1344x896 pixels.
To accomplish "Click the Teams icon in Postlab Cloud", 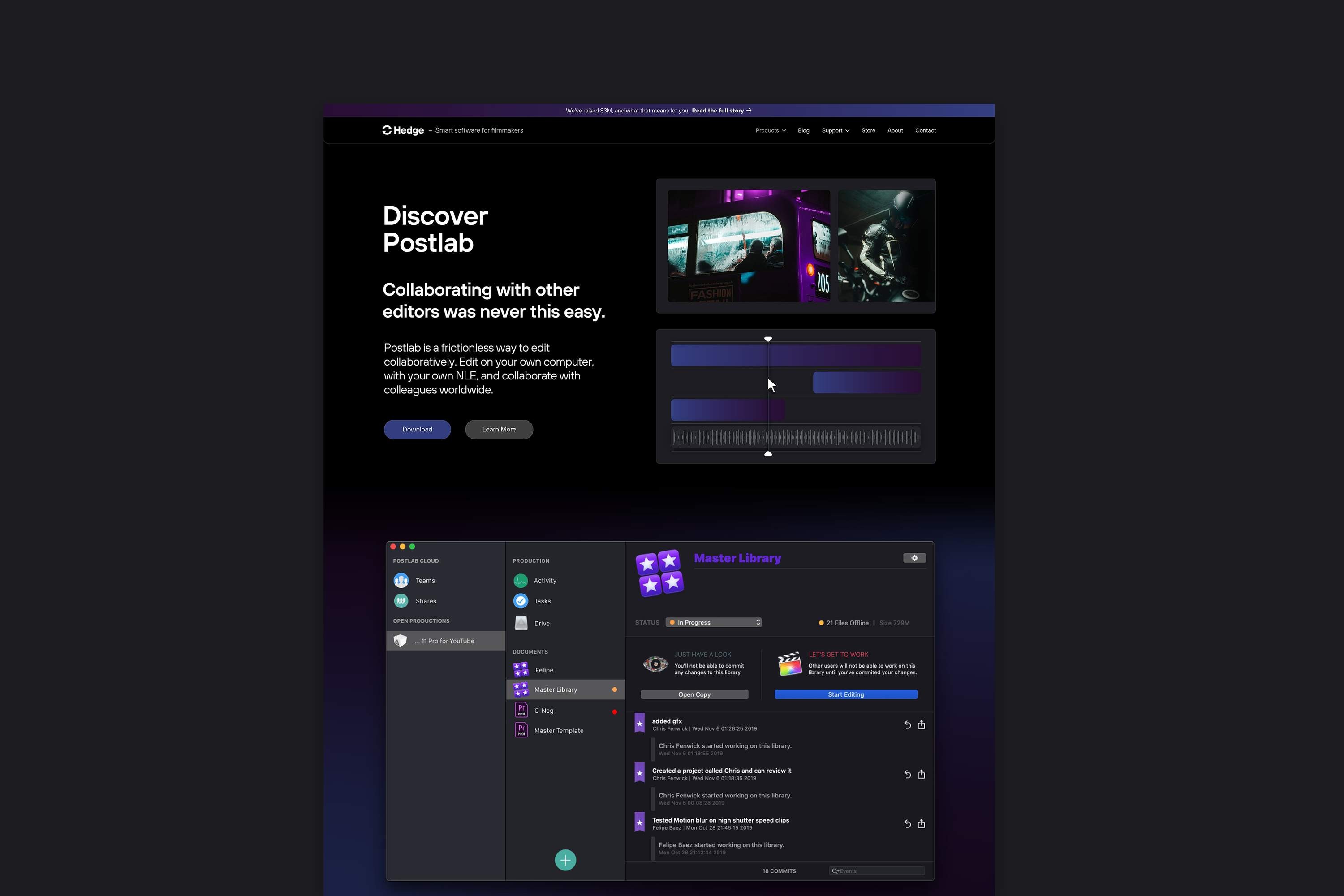I will click(402, 580).
